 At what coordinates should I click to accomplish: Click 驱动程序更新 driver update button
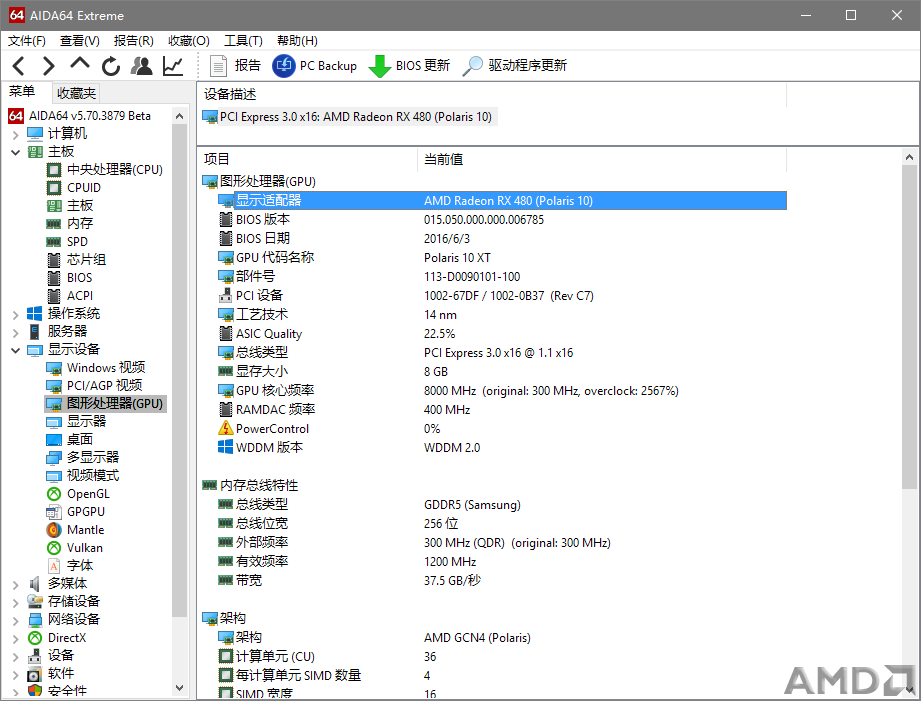tap(515, 65)
